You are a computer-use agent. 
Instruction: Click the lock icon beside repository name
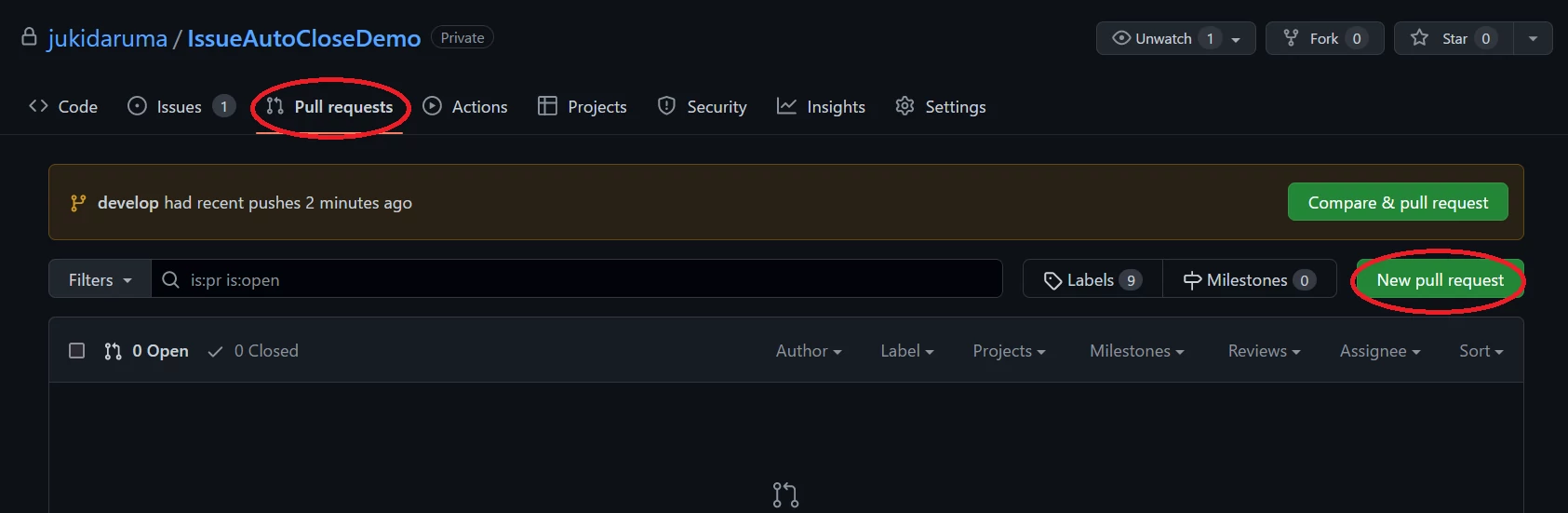[x=29, y=37]
